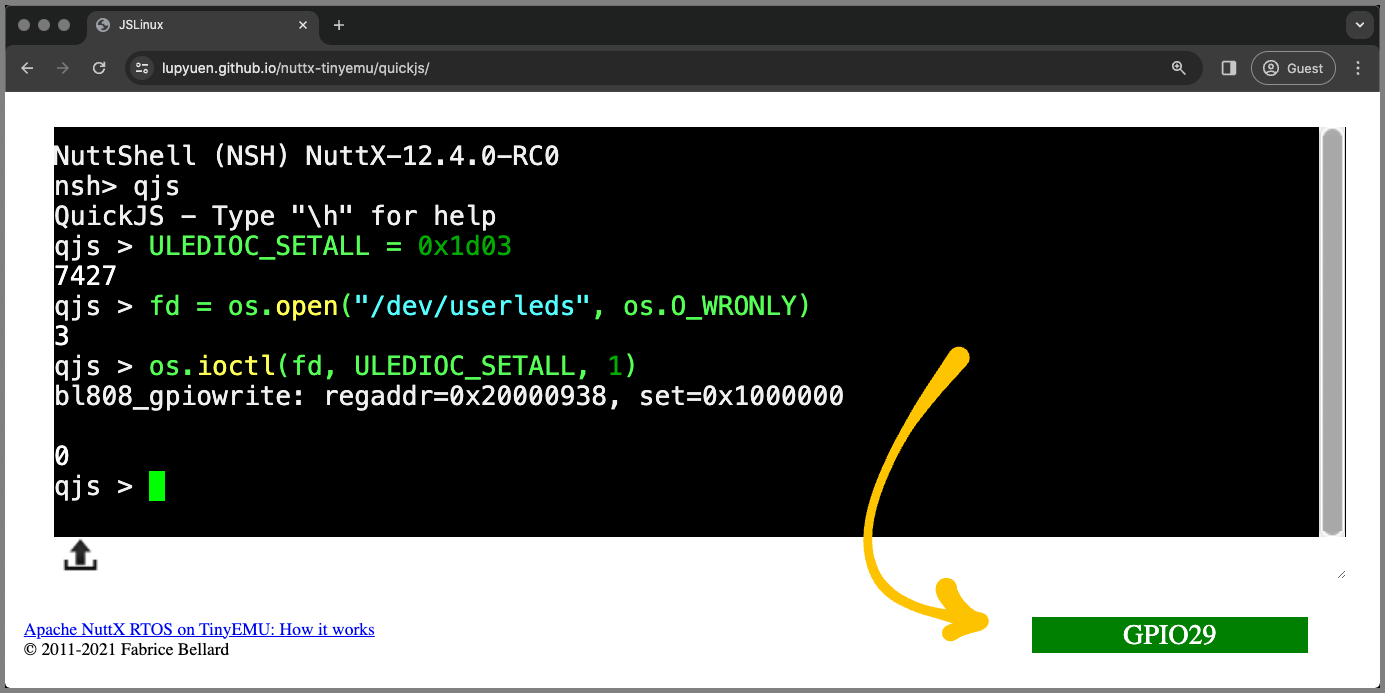Screen dimensions: 1385x693
Task: Click the "© 2011-2021 Fabrice Bellard" text
Action: click(x=126, y=649)
